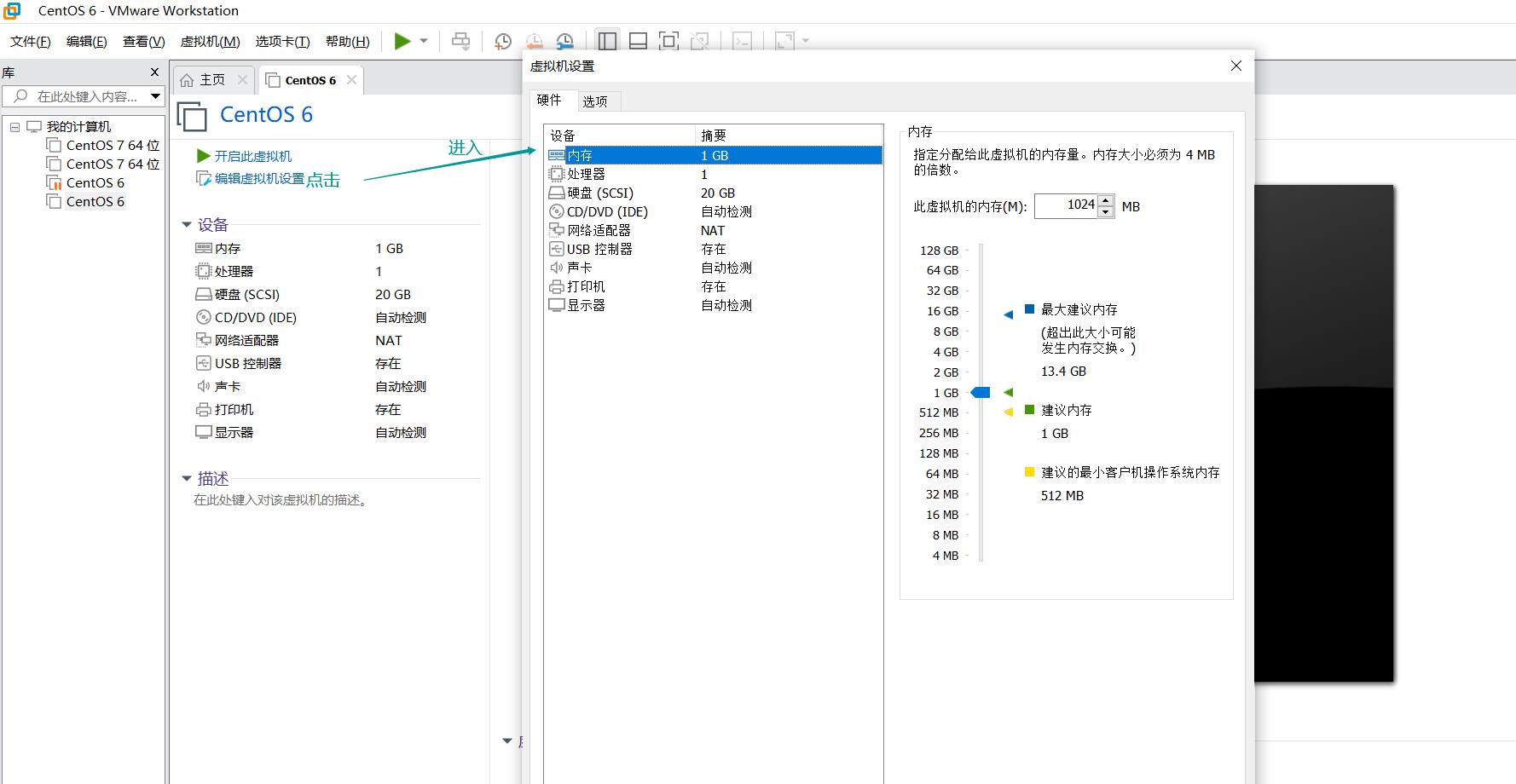Select 硬盘 (SCSI) row in settings dialog
This screenshot has height=784, width=1516.
(715, 193)
